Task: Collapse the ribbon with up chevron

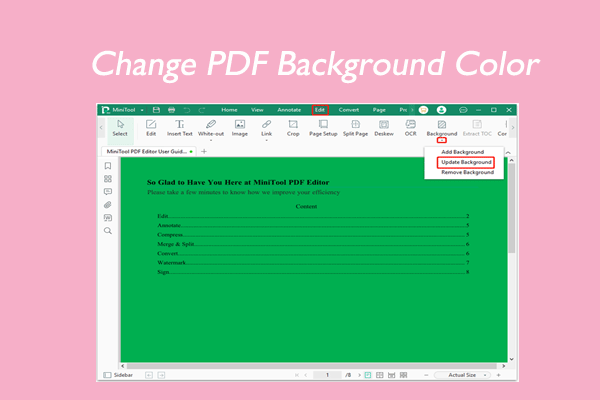Action: pyautogui.click(x=508, y=152)
